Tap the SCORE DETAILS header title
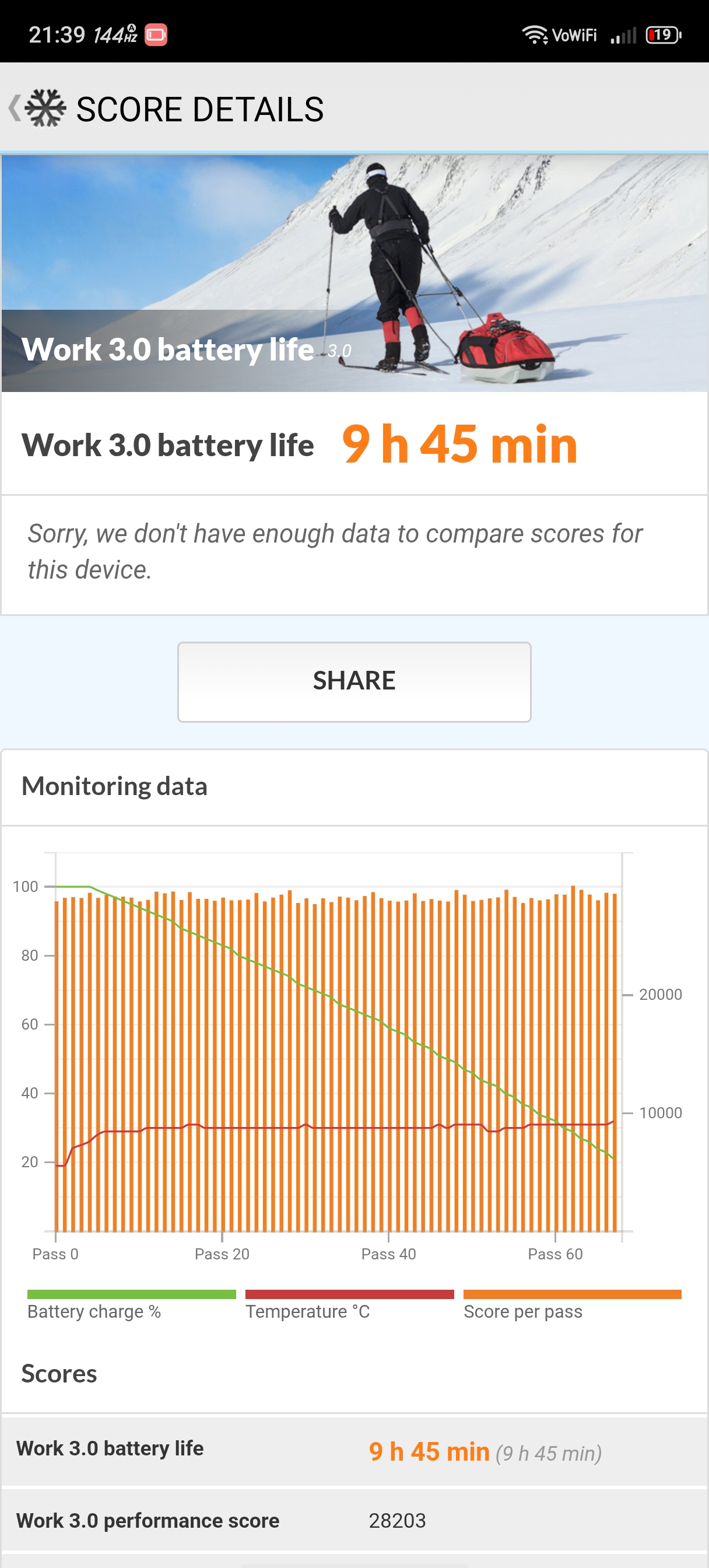 pyautogui.click(x=199, y=110)
